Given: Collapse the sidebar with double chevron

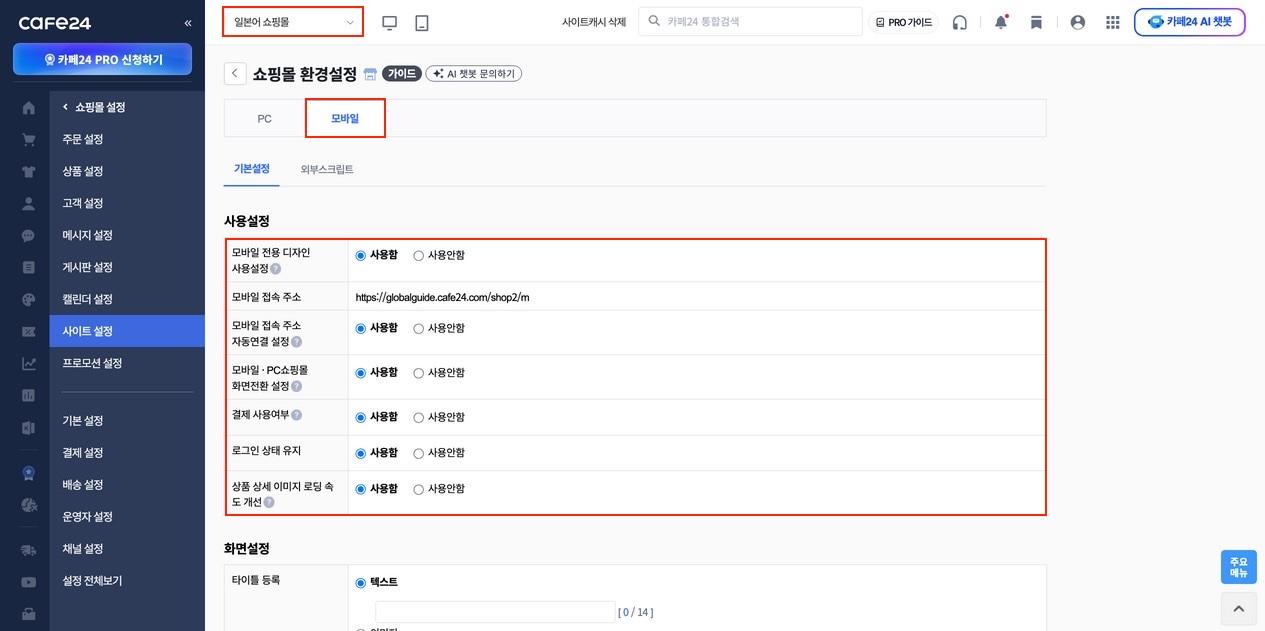Looking at the screenshot, I should pyautogui.click(x=188, y=23).
